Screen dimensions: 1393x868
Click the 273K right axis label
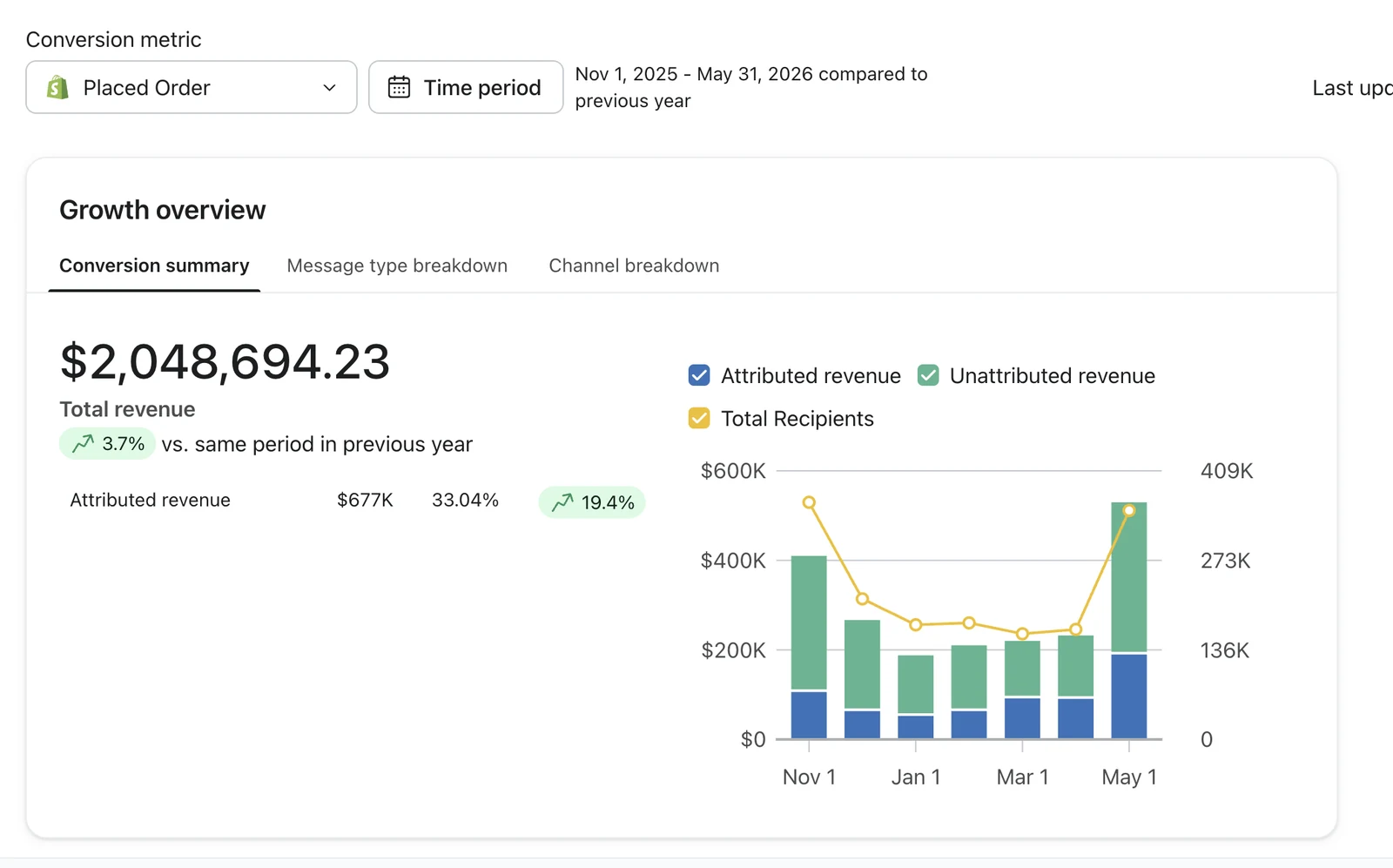click(x=1226, y=561)
